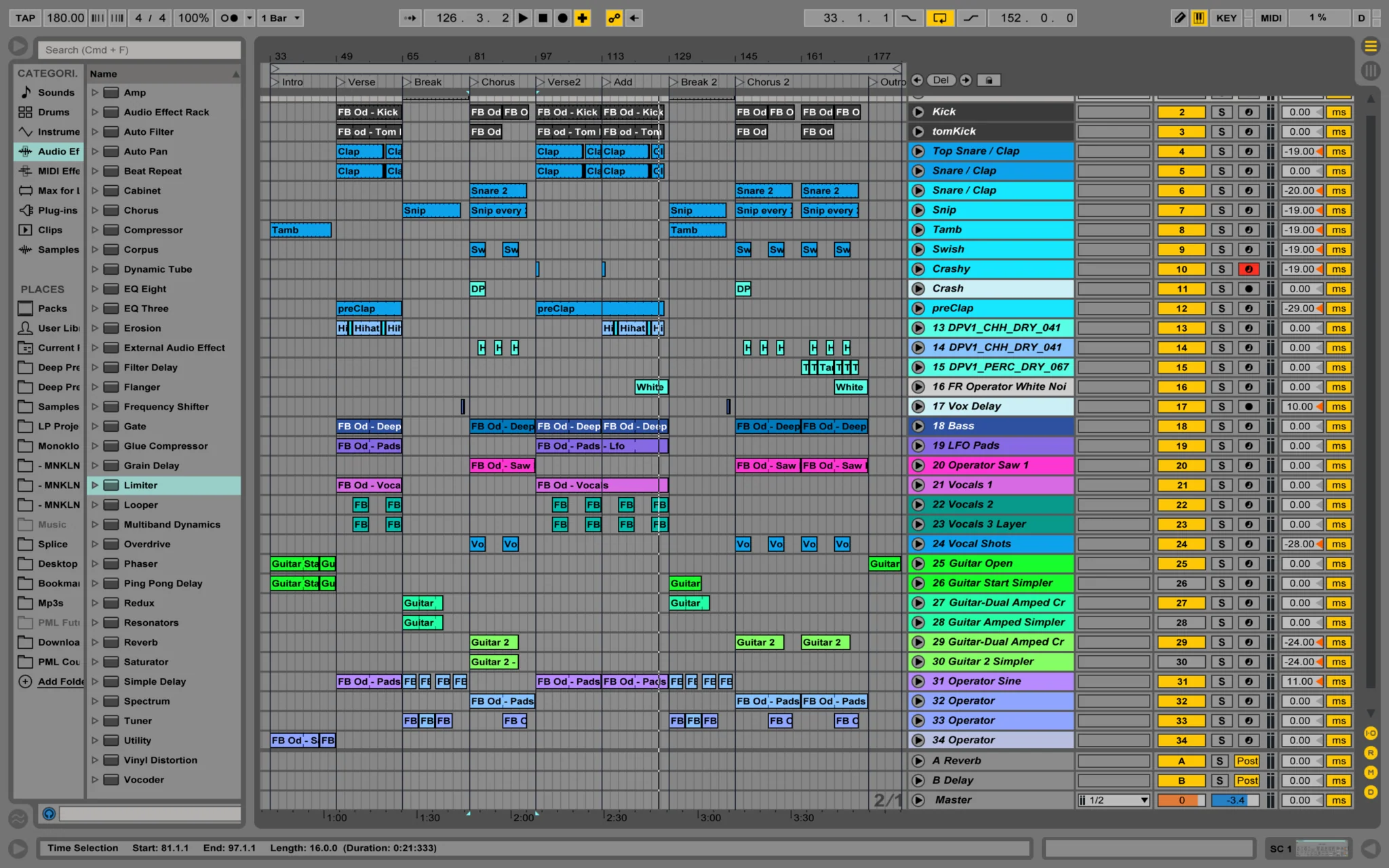Screen dimensions: 1389x868
Task: Click the Play button in transport
Action: point(523,18)
